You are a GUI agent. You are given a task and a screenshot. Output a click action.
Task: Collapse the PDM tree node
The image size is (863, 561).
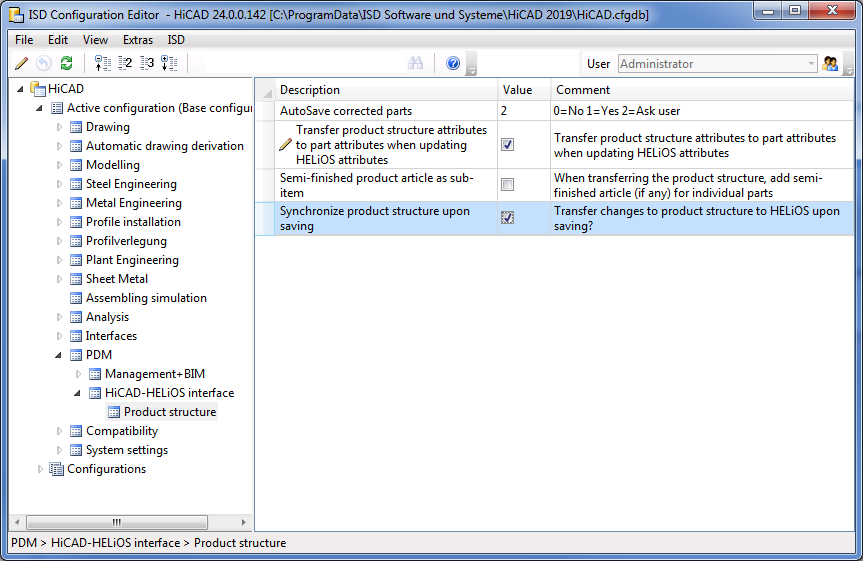(58, 355)
